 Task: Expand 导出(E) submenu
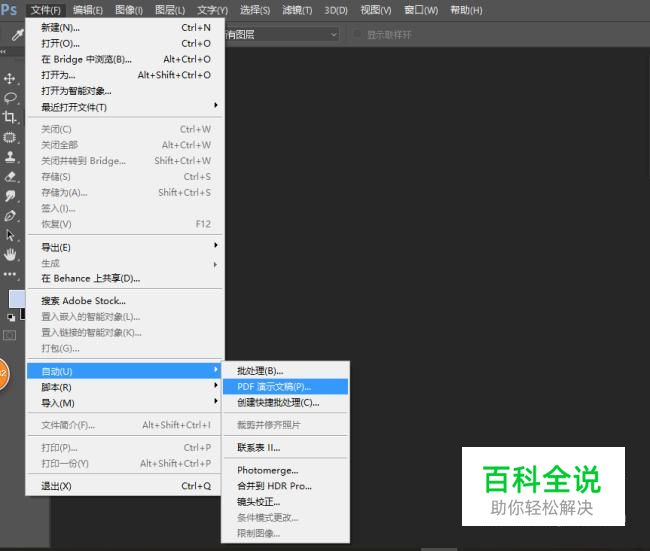pos(124,248)
